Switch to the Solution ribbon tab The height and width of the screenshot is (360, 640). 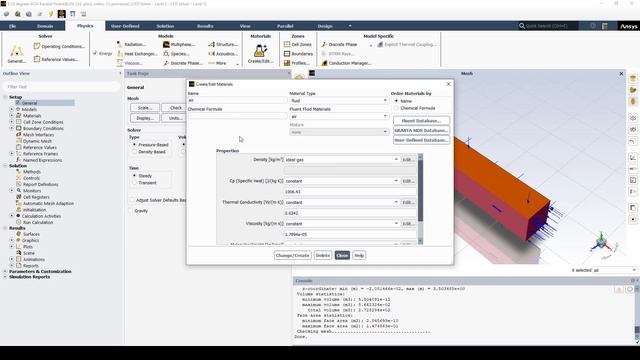(165, 26)
